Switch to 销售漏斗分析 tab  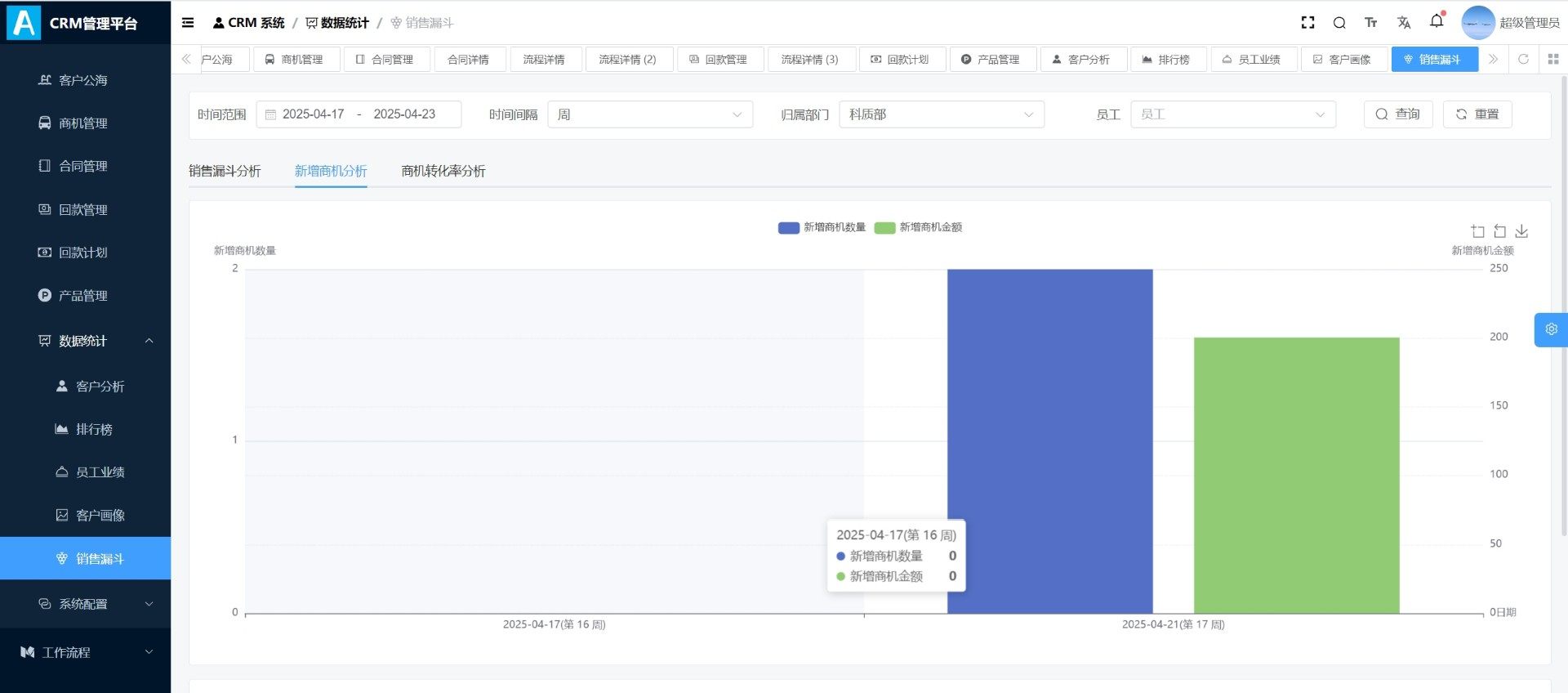pos(225,171)
